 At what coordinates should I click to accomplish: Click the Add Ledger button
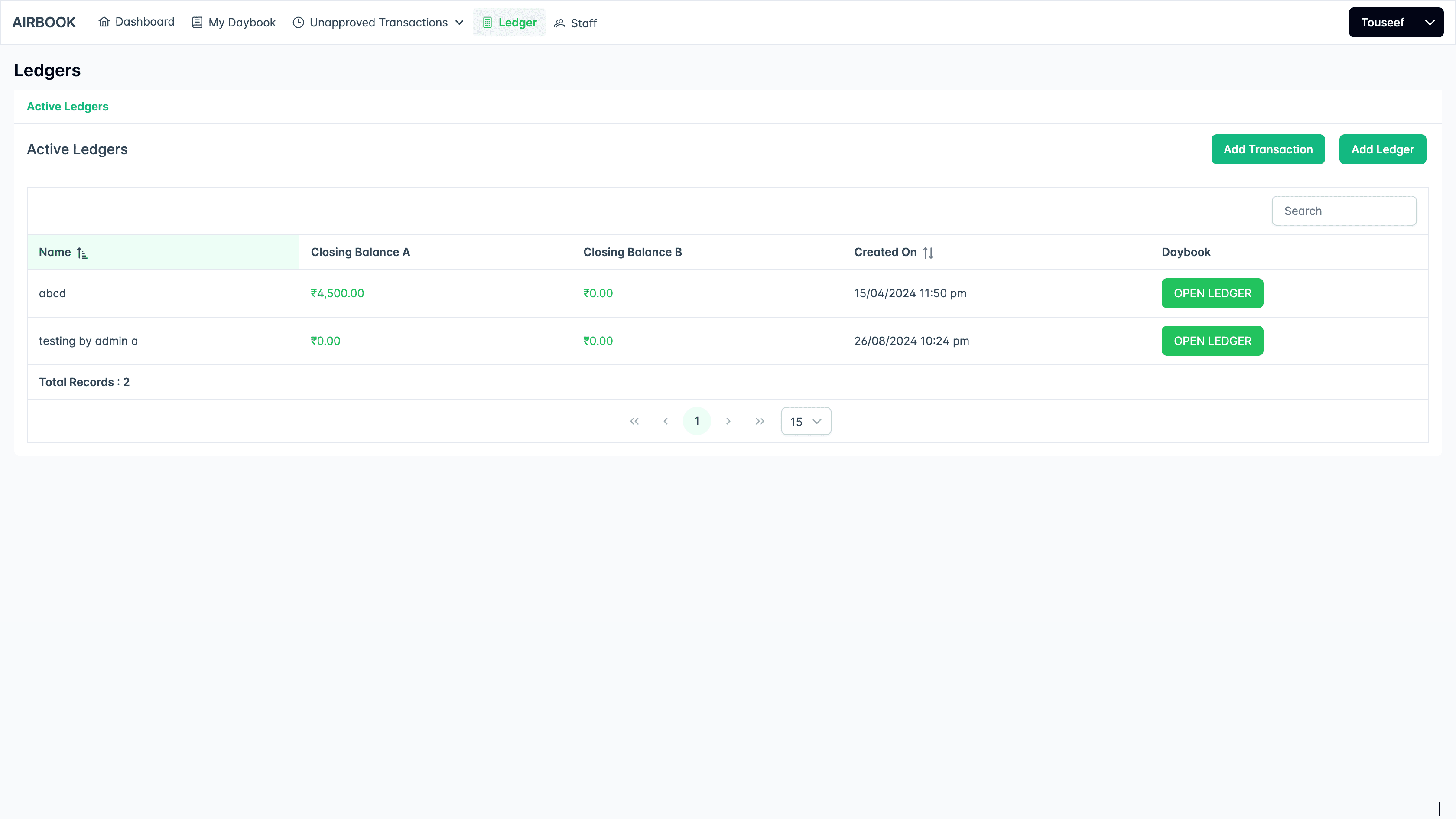[1382, 149]
